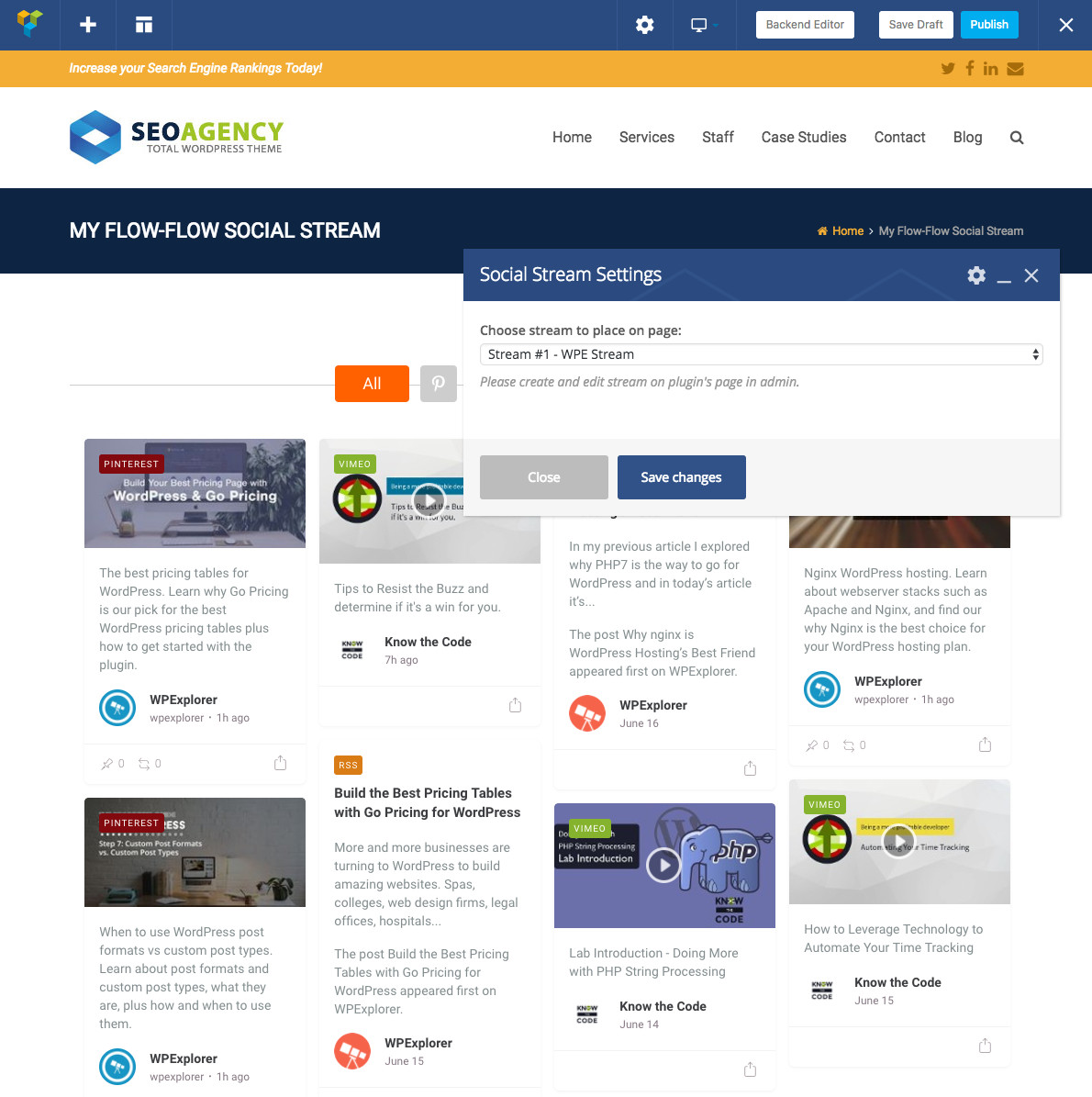Screen dimensions: 1092x1097
Task: Open Facebook link in top bar
Action: click(970, 68)
